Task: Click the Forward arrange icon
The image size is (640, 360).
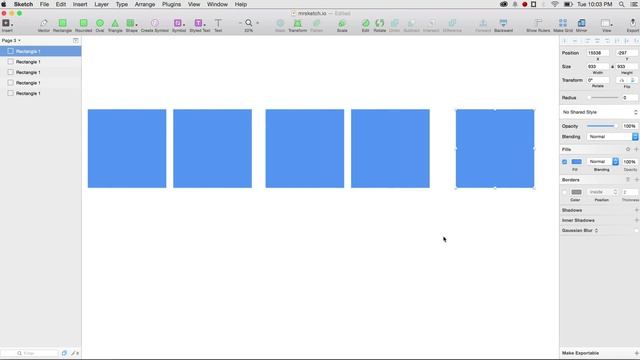Action: coord(483,25)
